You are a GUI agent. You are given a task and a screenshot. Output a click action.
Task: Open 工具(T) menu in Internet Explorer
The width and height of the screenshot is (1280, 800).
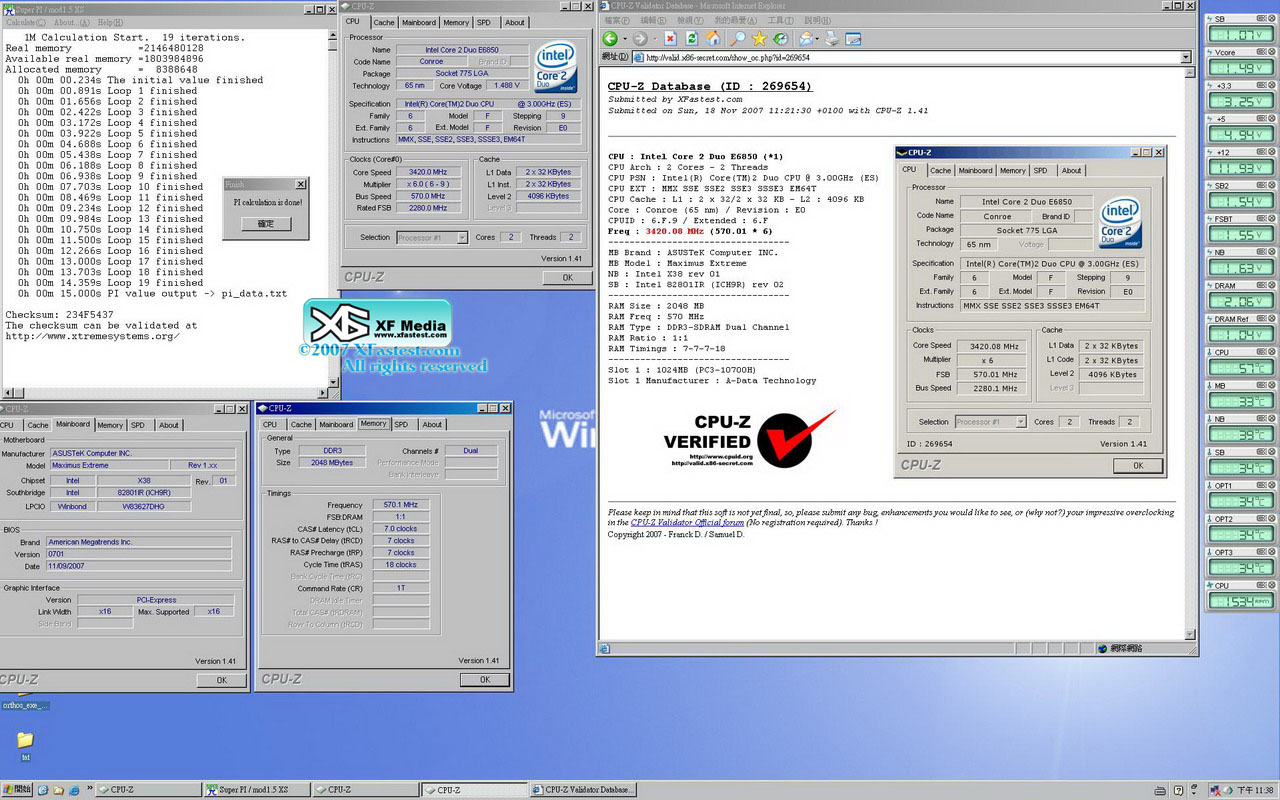(x=780, y=20)
